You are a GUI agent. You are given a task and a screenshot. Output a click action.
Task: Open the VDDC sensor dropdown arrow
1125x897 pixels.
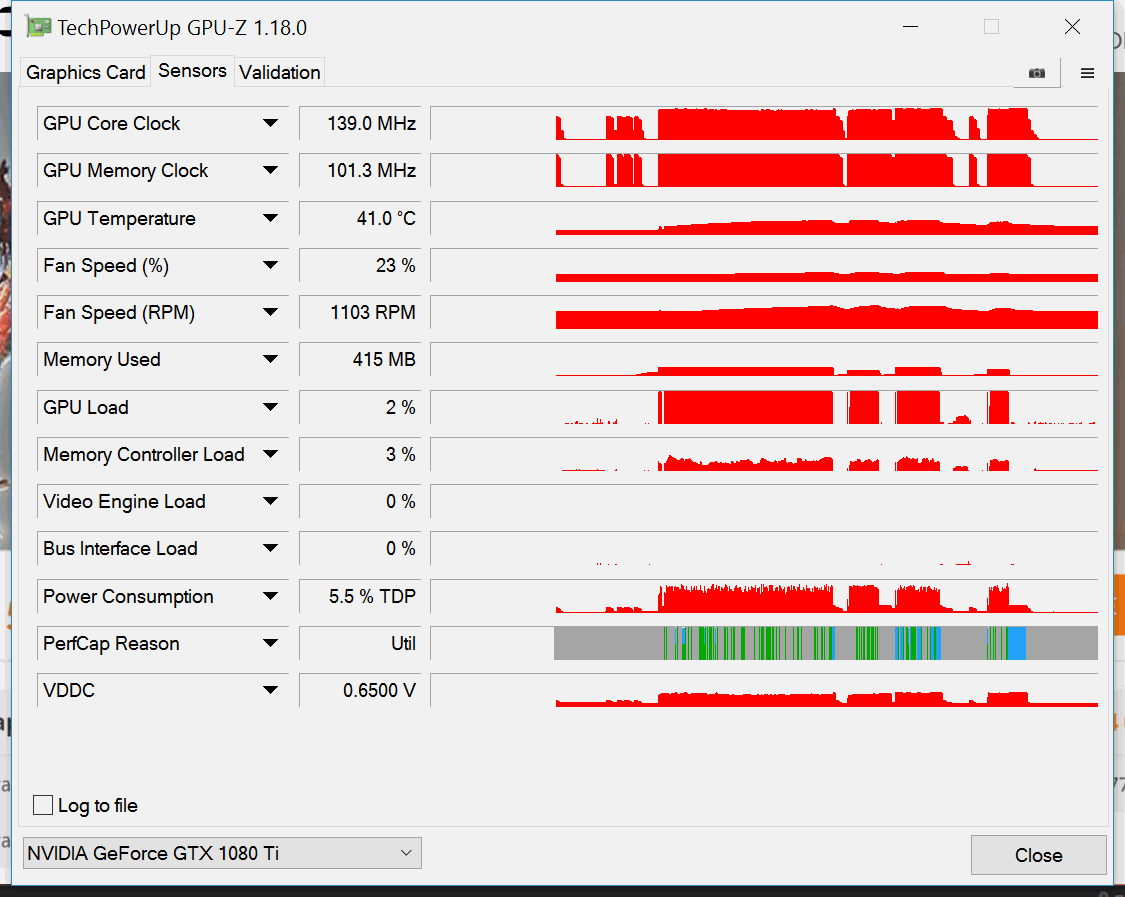pos(270,690)
